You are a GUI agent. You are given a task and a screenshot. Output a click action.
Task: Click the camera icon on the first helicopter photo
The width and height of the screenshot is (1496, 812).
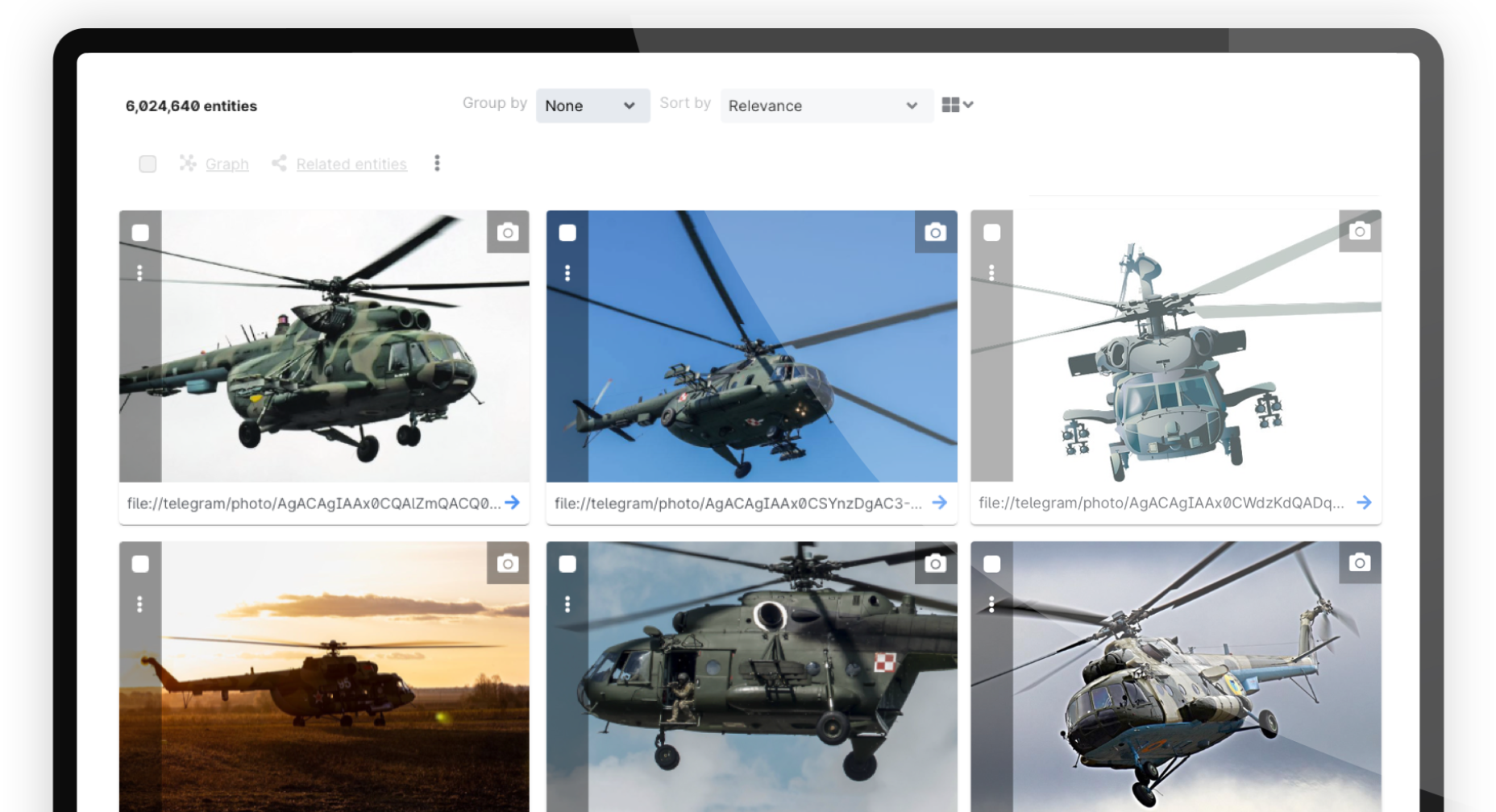(x=508, y=233)
